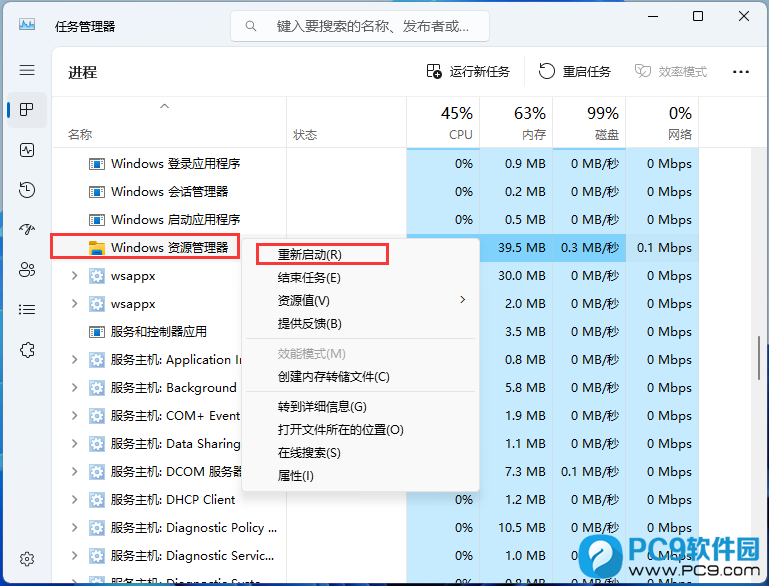Click the 10.5 MB memory cell
This screenshot has height=586, width=769.
click(x=516, y=527)
